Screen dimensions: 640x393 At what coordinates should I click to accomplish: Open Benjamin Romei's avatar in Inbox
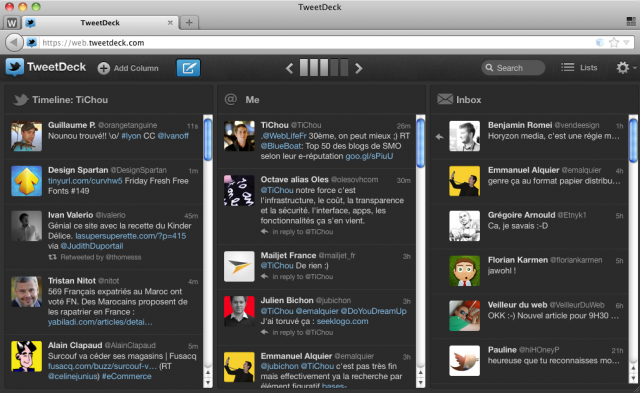[464, 136]
